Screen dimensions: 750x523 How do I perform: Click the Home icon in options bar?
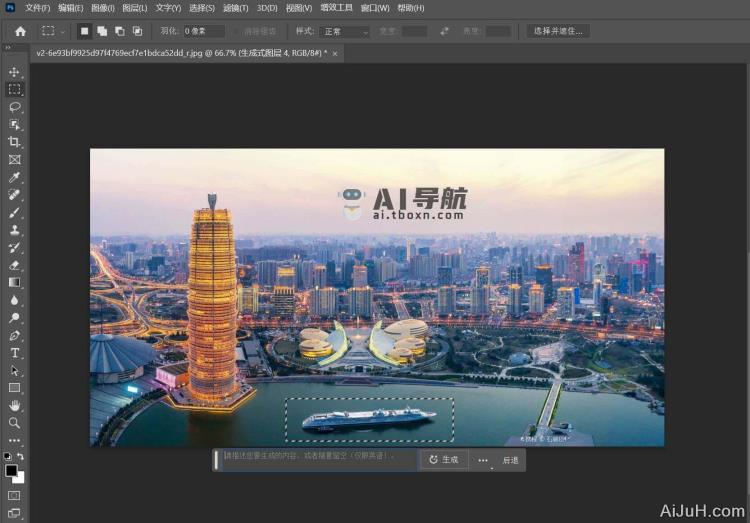point(20,31)
